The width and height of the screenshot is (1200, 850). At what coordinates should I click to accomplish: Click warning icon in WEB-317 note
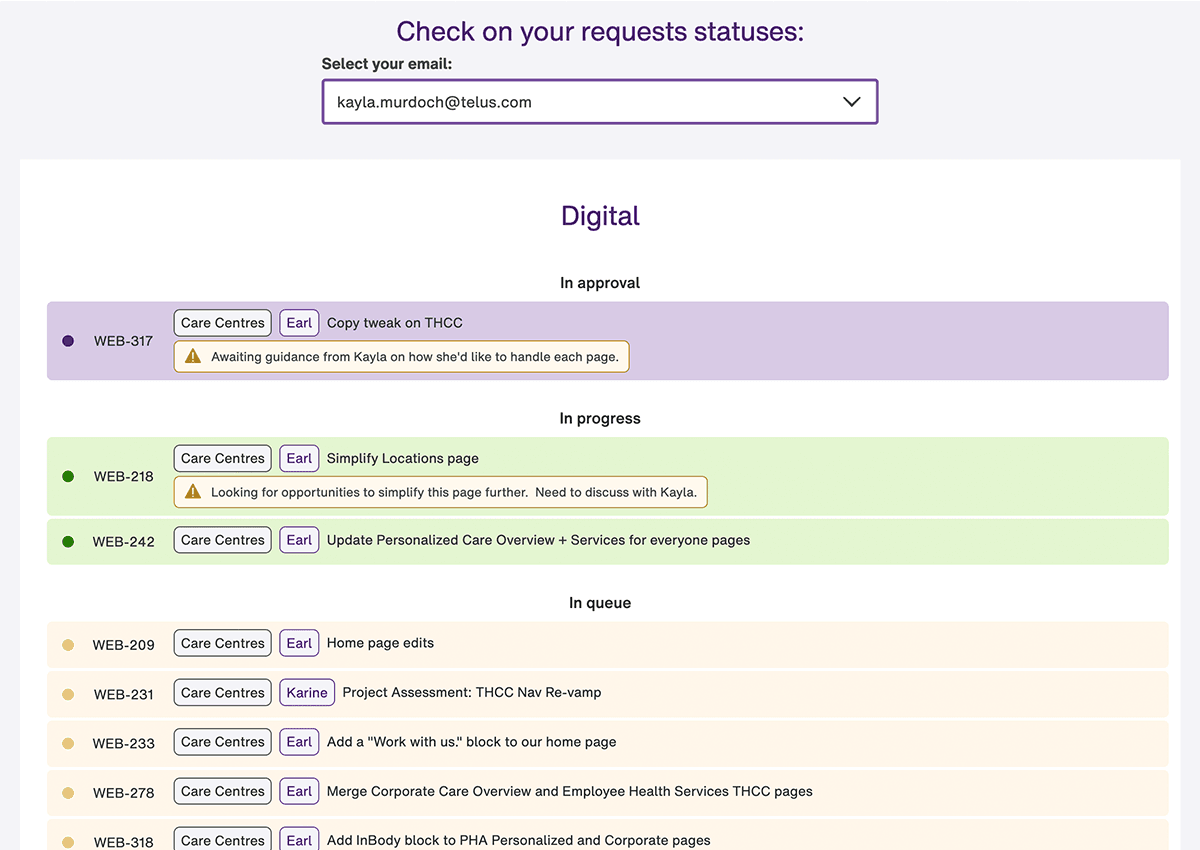tap(193, 356)
